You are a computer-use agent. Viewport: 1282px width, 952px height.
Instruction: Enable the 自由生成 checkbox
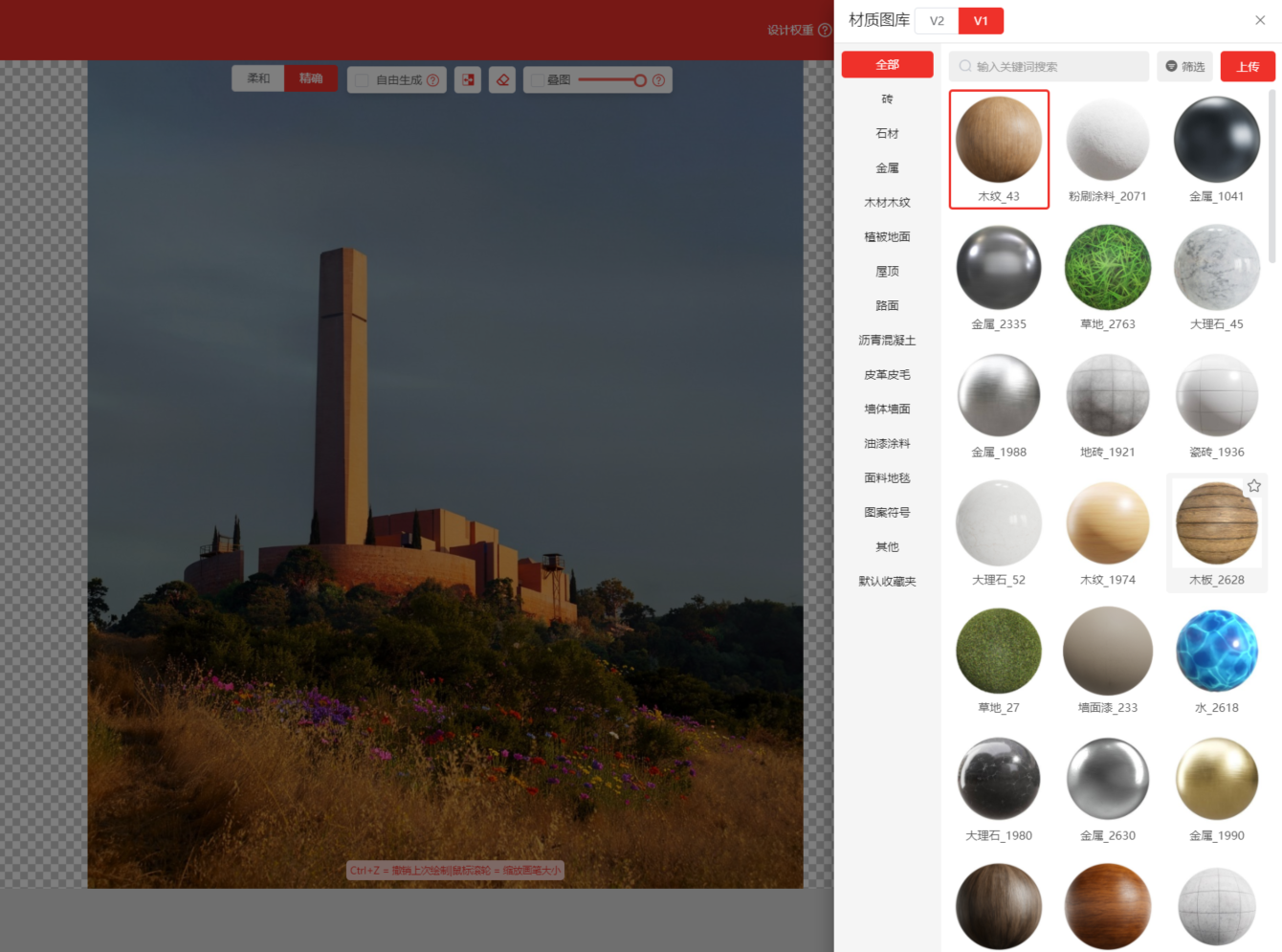pos(362,80)
